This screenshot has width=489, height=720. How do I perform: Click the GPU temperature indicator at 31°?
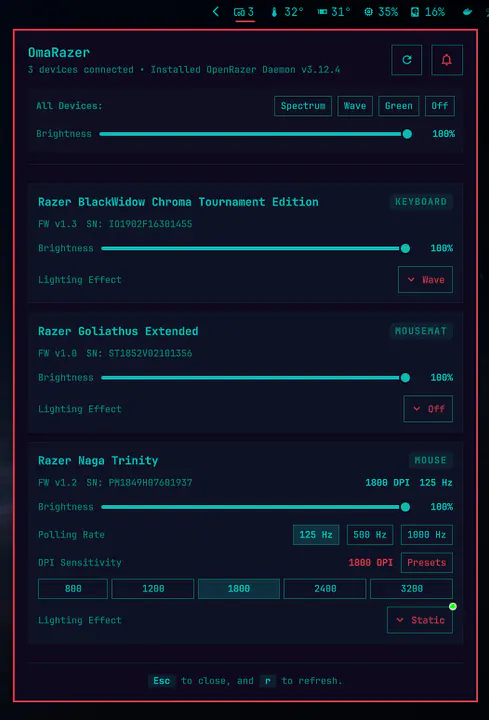click(x=334, y=12)
